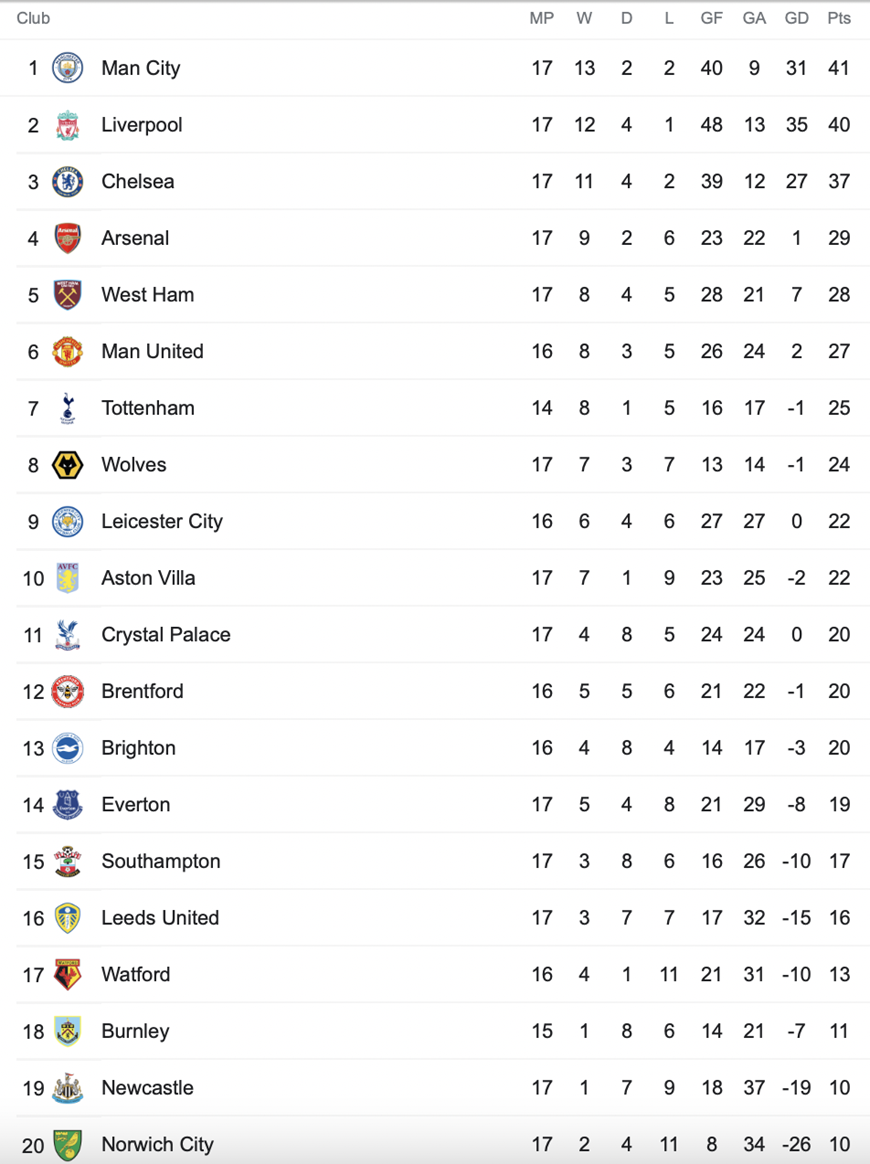Image resolution: width=870 pixels, height=1164 pixels.
Task: Open the Aston Villa team link
Action: pyautogui.click(x=148, y=578)
